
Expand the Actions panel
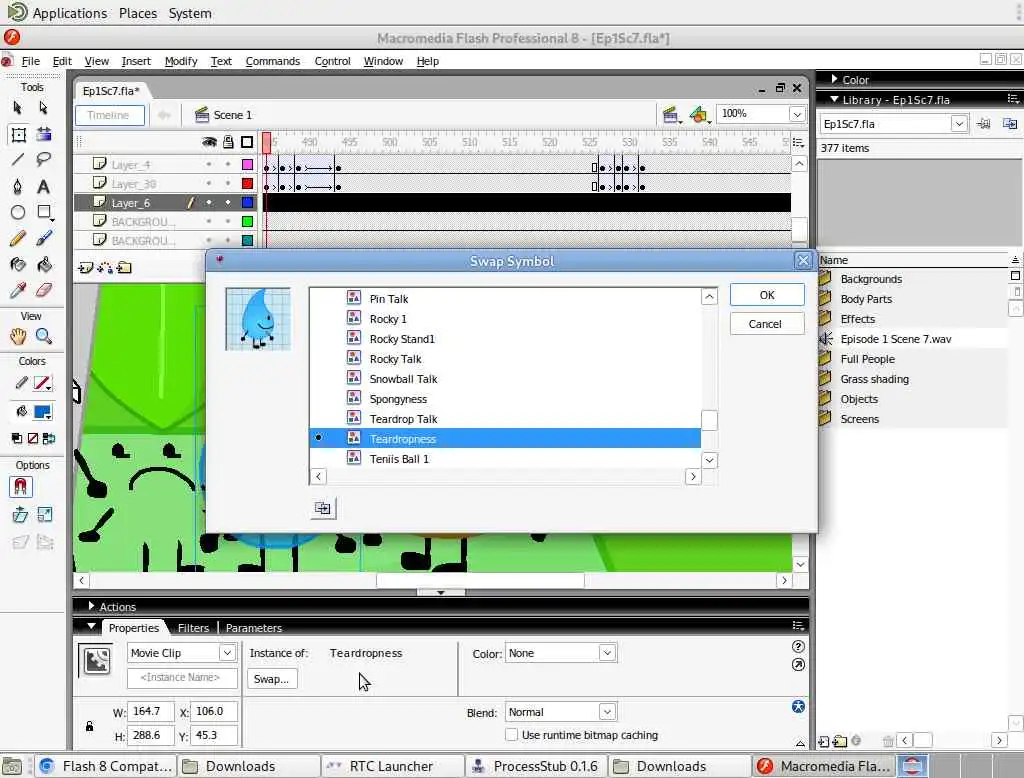91,606
